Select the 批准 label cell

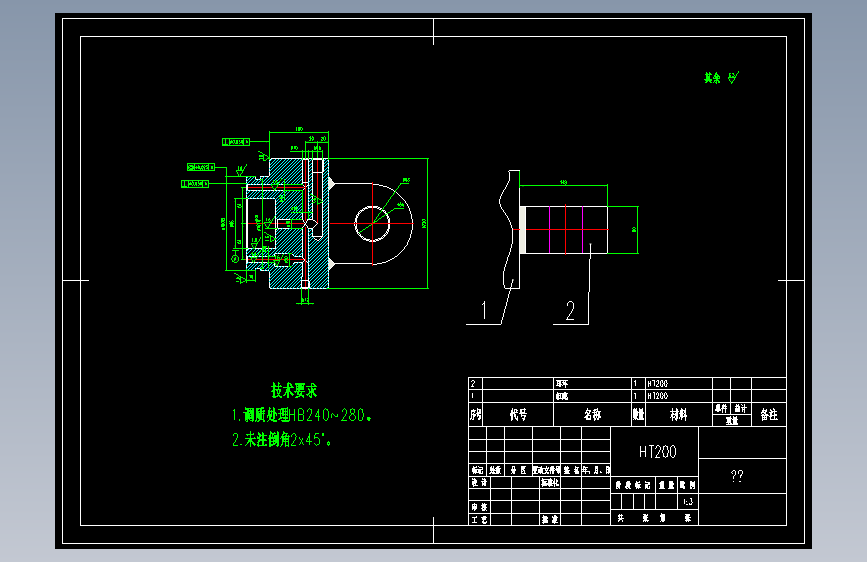pos(550,520)
